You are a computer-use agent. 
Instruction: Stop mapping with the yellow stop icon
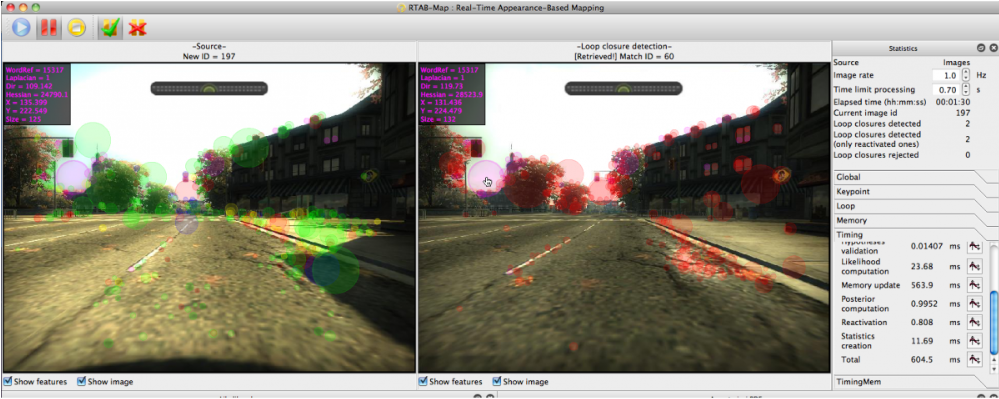[x=76, y=28]
